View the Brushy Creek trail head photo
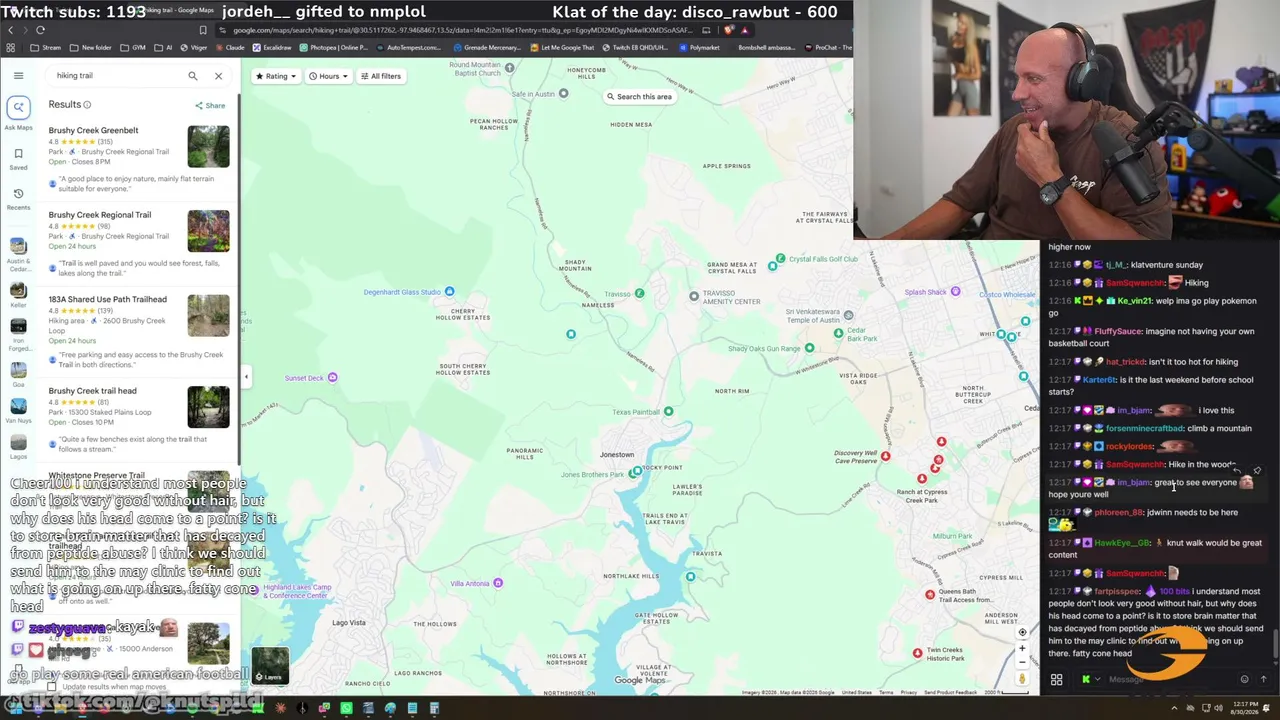 208,407
